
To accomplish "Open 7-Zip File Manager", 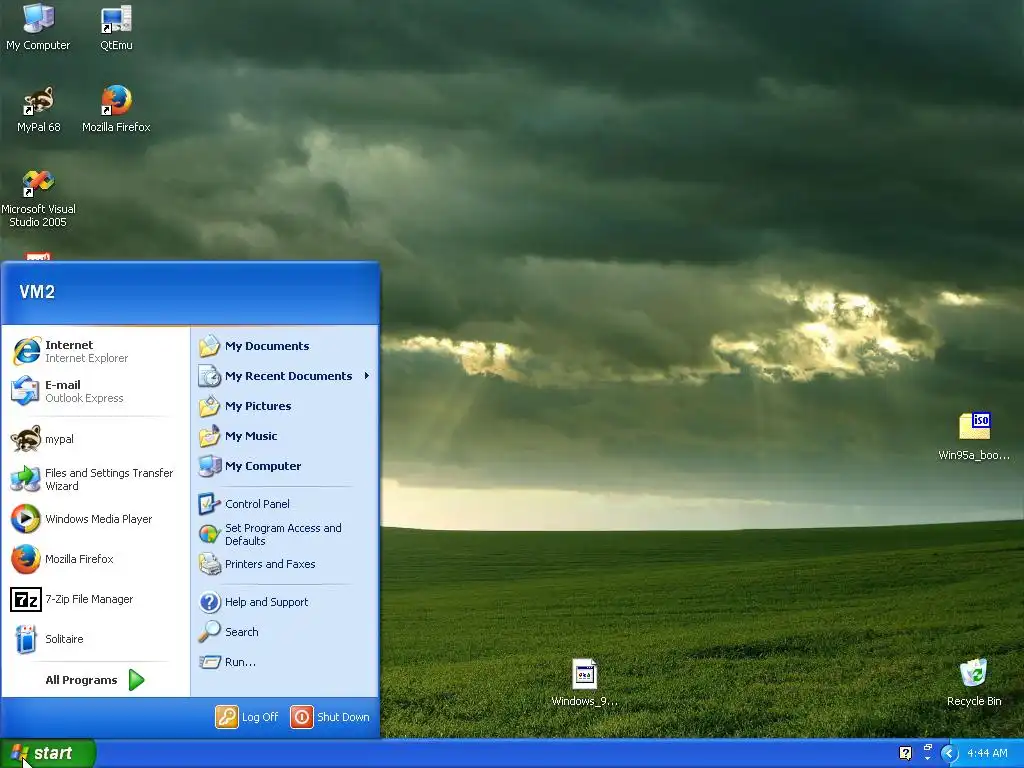I will (95, 599).
